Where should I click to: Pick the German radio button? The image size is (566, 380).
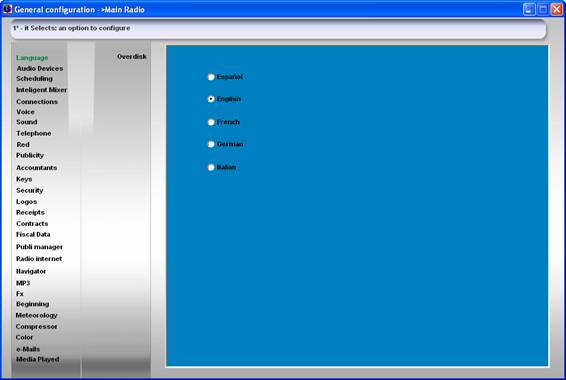click(x=211, y=144)
